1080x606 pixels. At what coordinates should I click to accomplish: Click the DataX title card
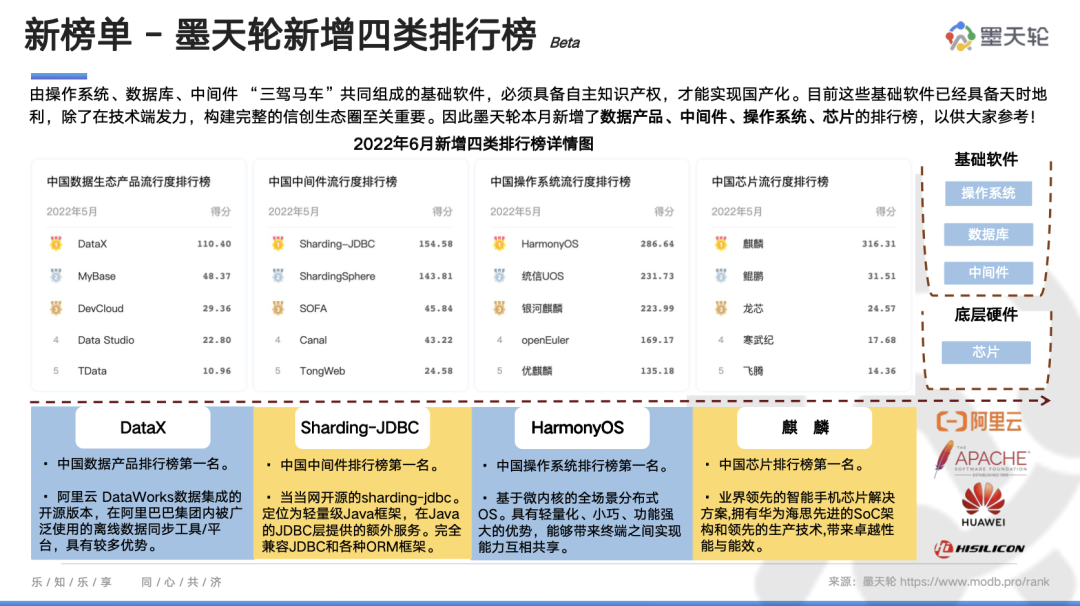click(x=143, y=428)
